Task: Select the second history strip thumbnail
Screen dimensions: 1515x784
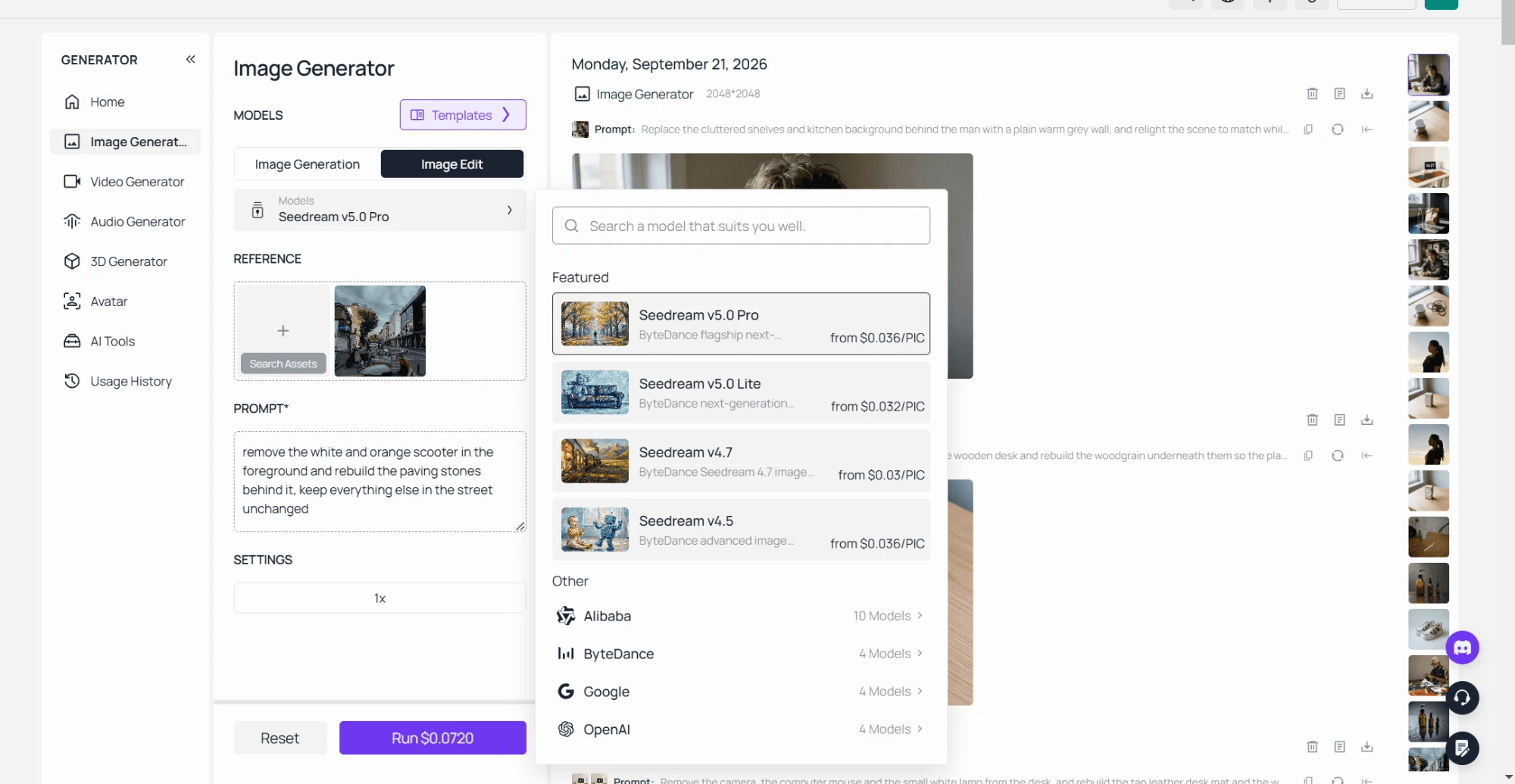Action: (x=1429, y=121)
